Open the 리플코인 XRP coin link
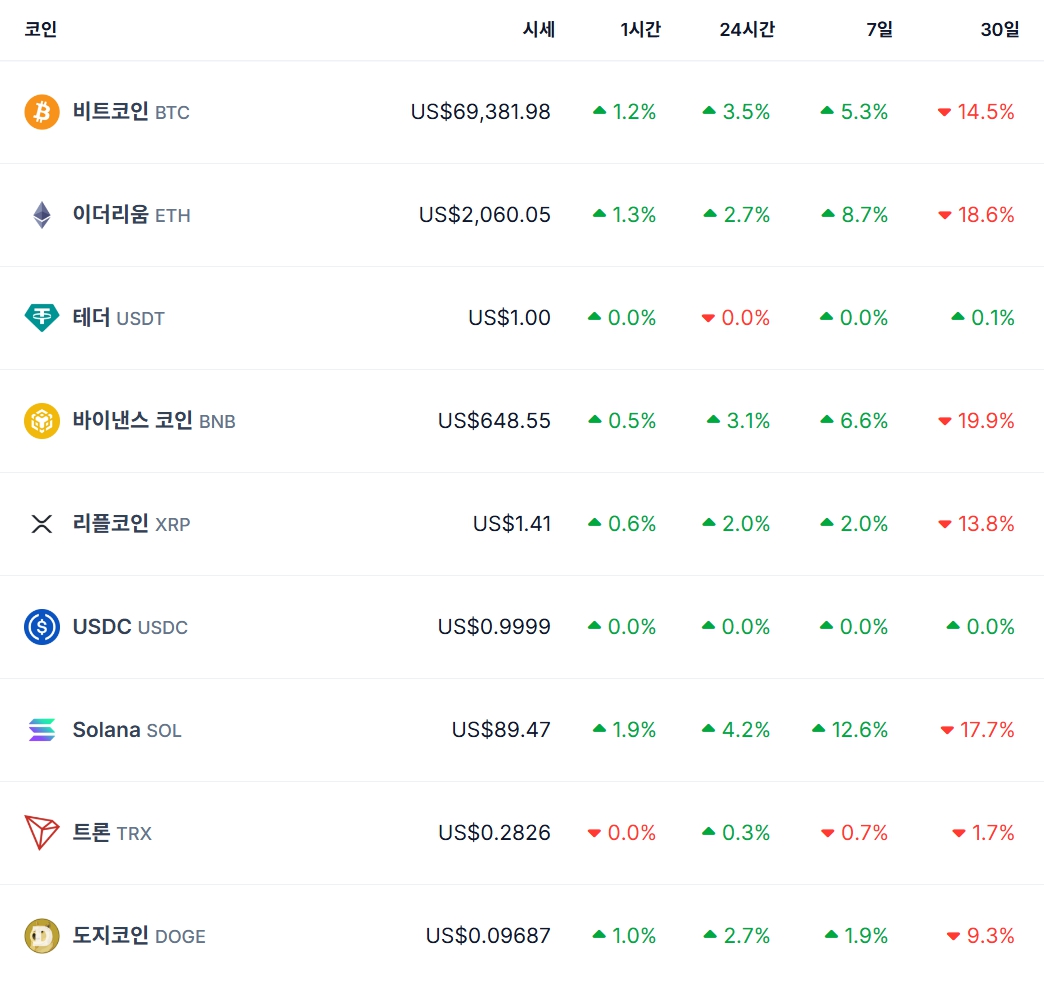This screenshot has height=982, width=1044. point(131,523)
